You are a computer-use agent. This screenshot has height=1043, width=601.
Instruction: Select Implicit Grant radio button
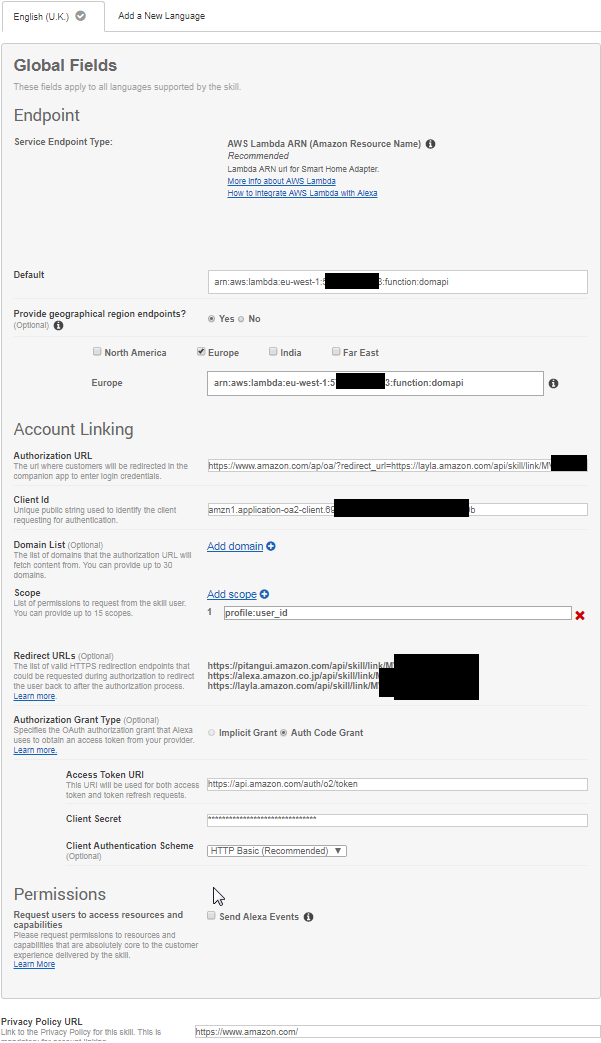pyautogui.click(x=211, y=732)
